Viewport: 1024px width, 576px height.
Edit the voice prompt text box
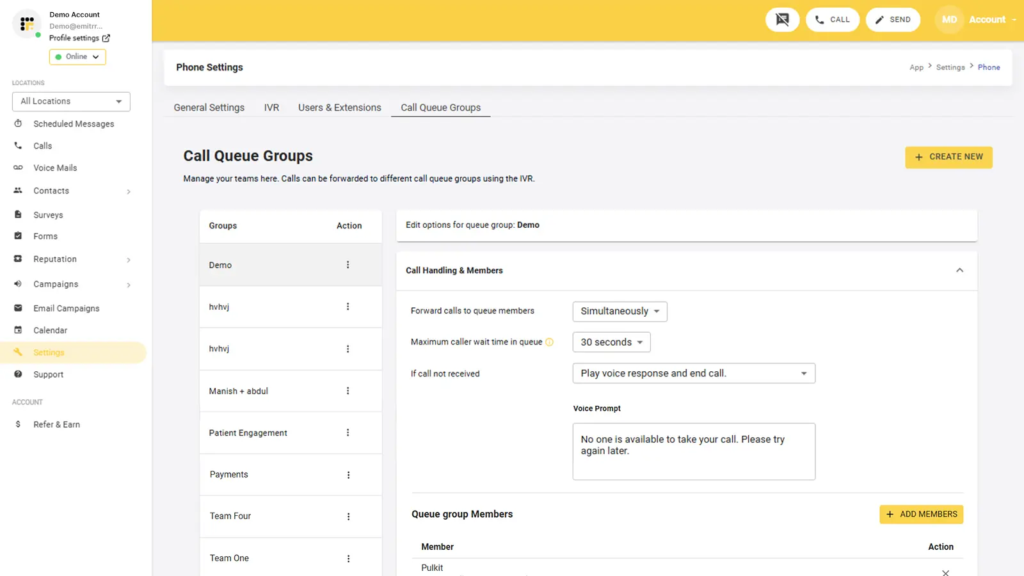point(693,451)
